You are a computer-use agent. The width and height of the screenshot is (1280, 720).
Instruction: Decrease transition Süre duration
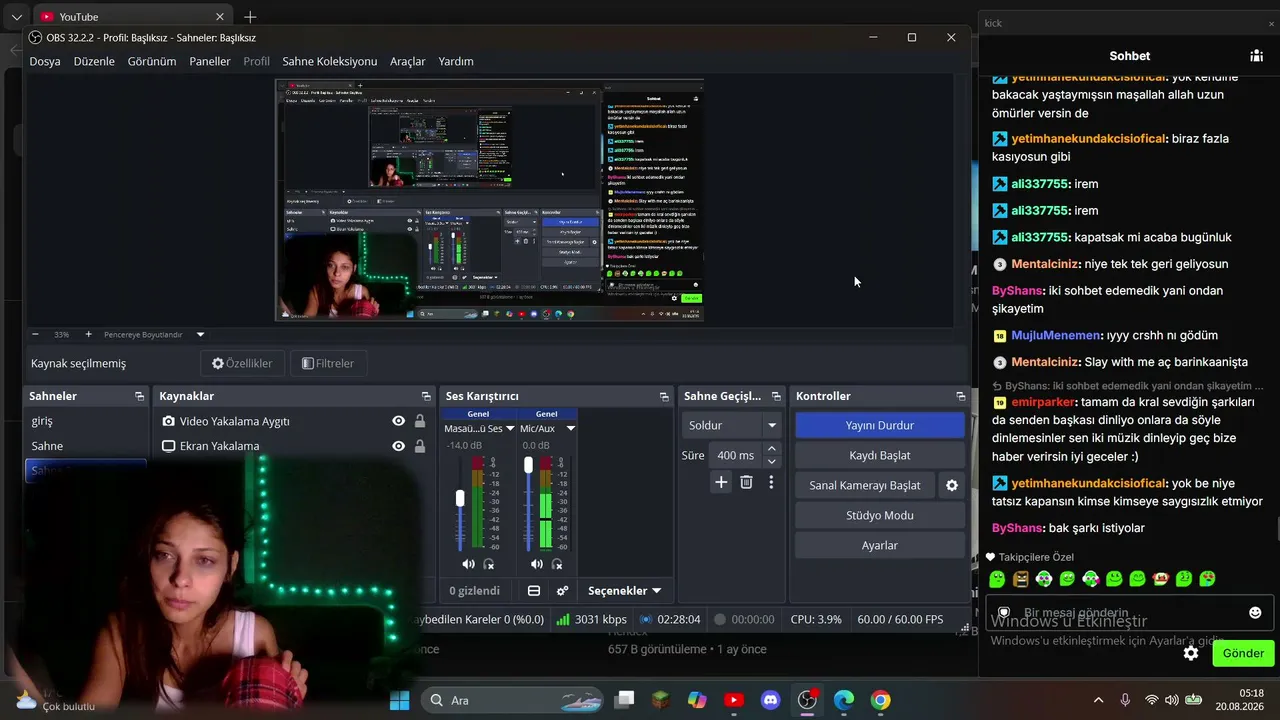pos(771,461)
